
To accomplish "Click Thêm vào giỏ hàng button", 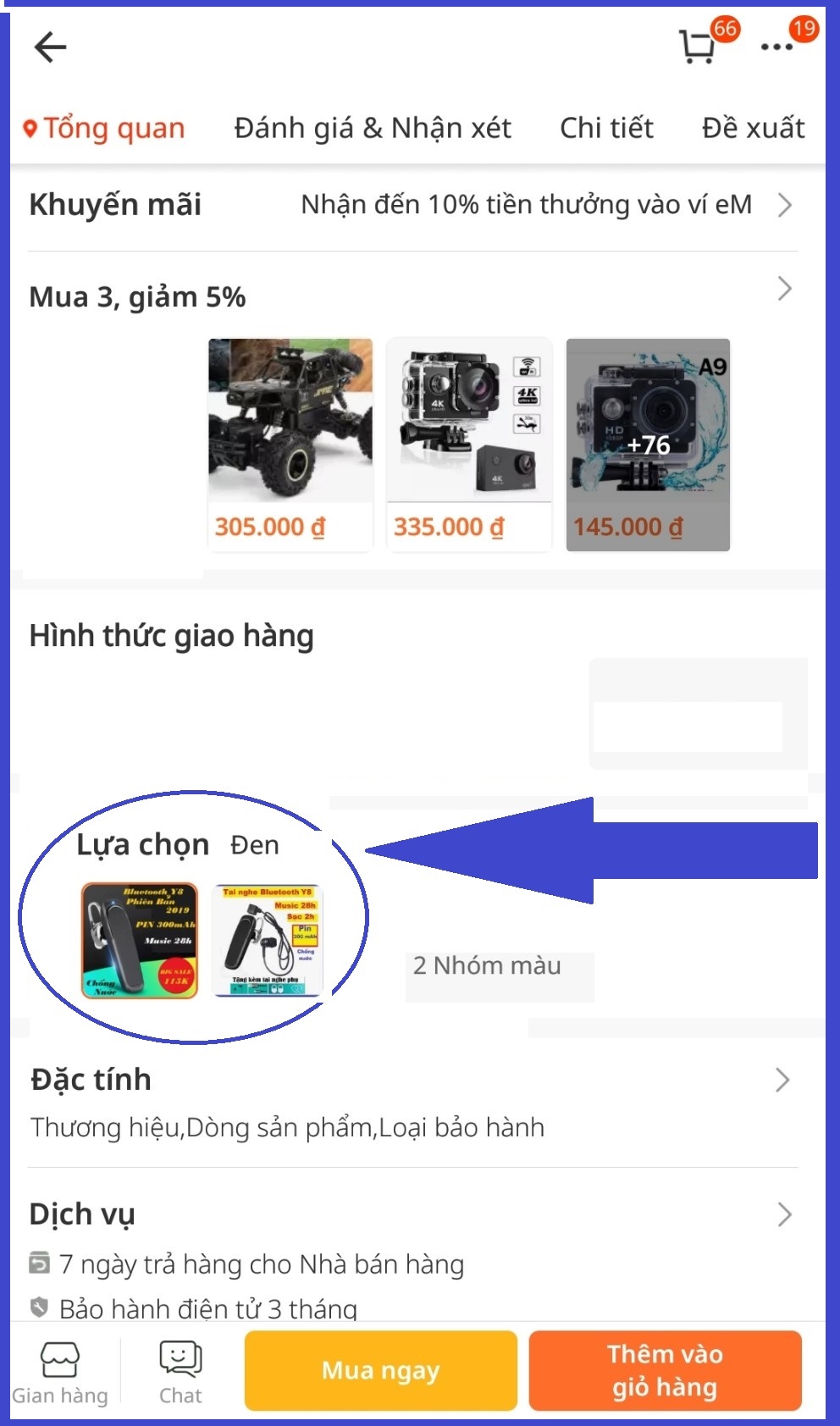I will (x=665, y=1370).
